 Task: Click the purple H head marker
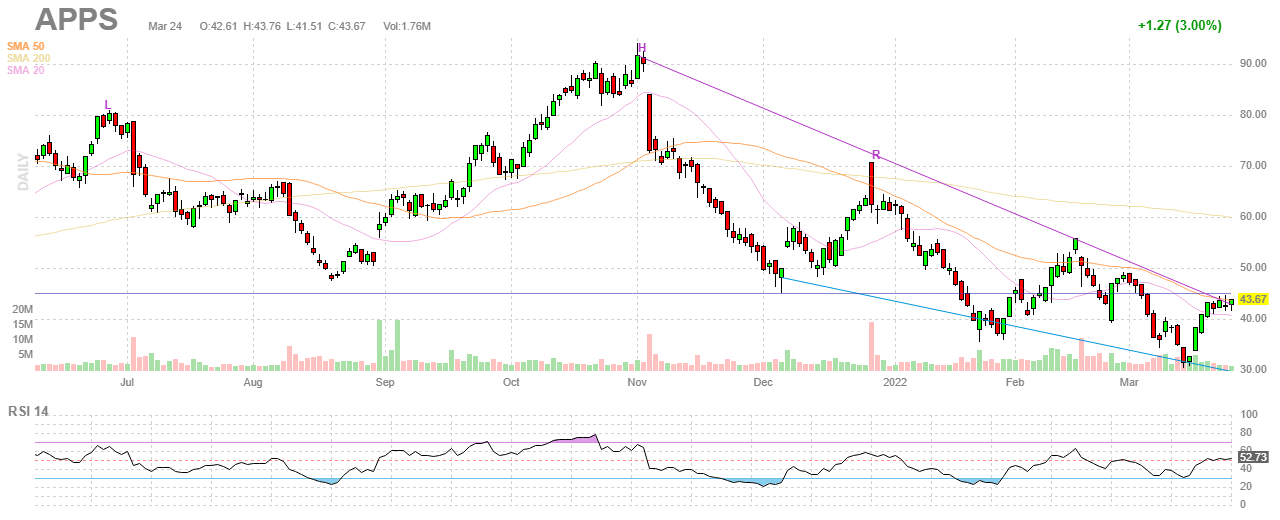tap(642, 48)
